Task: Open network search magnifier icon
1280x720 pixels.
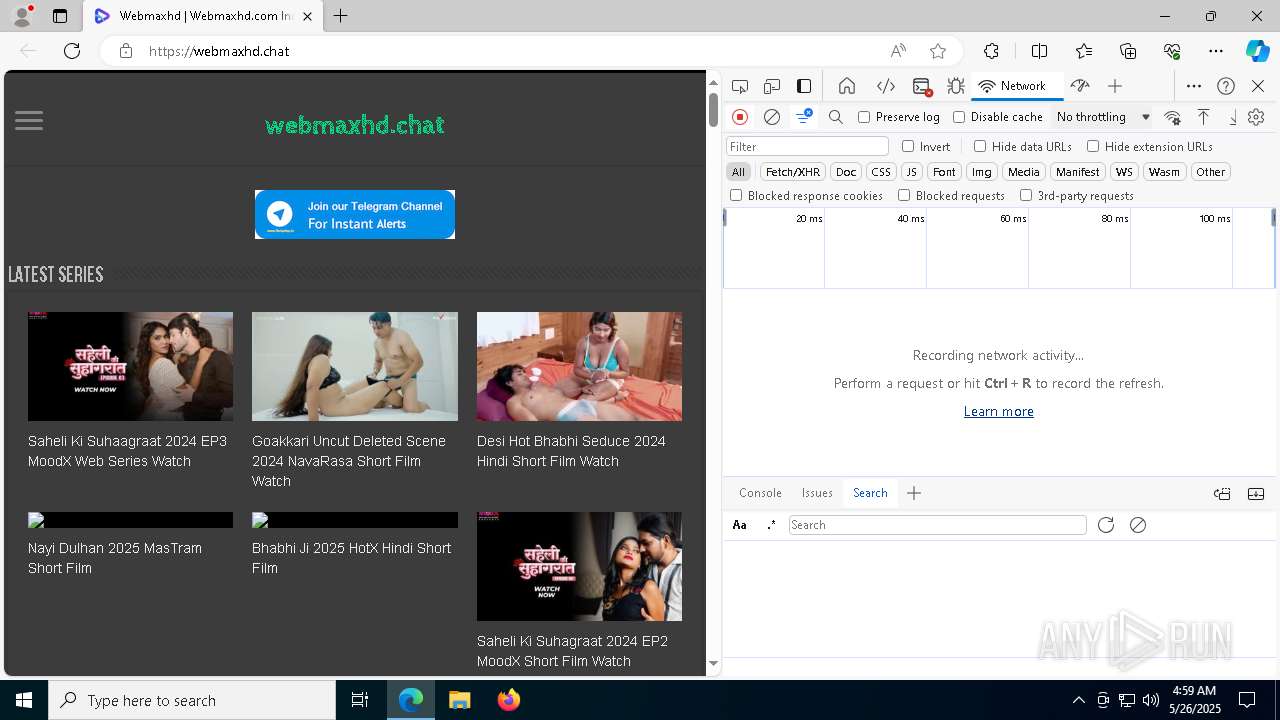Action: point(836,117)
